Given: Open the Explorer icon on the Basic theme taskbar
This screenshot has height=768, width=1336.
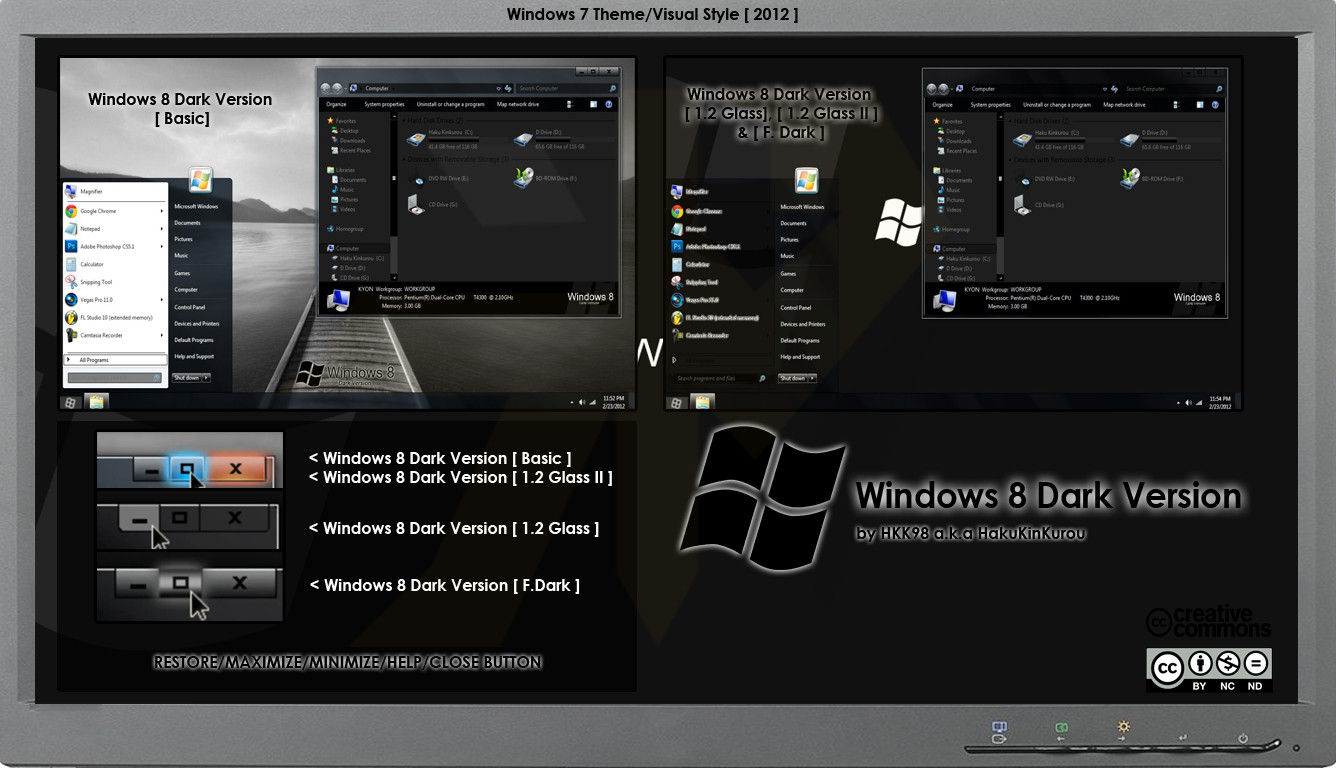Looking at the screenshot, I should point(98,402).
